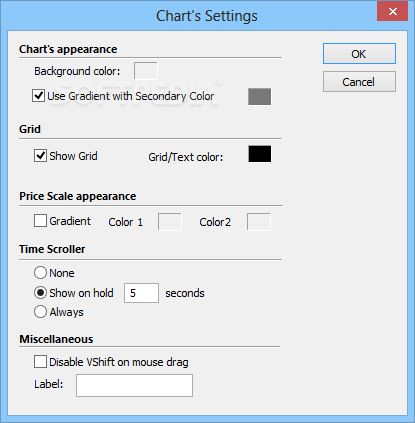415x423 pixels.
Task: Click the Use Gradient with Secondary Color label
Action: coord(131,96)
